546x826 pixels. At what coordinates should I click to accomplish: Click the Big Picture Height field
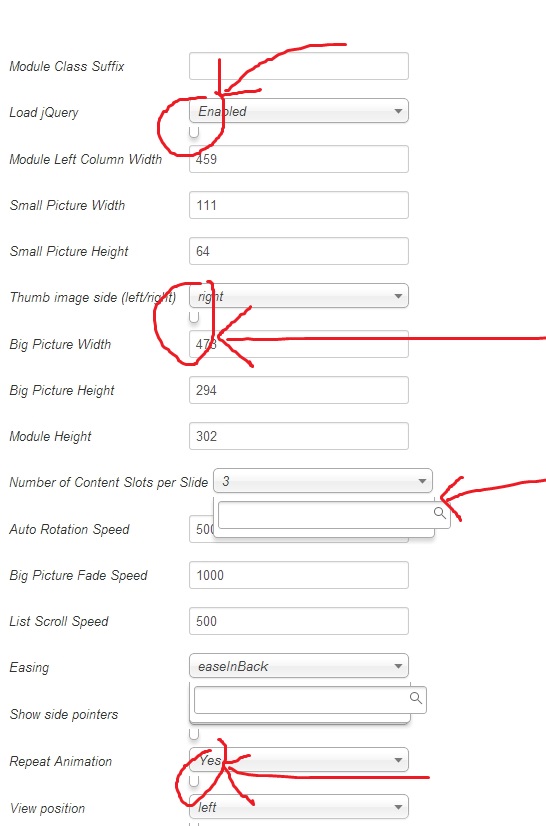click(x=299, y=390)
